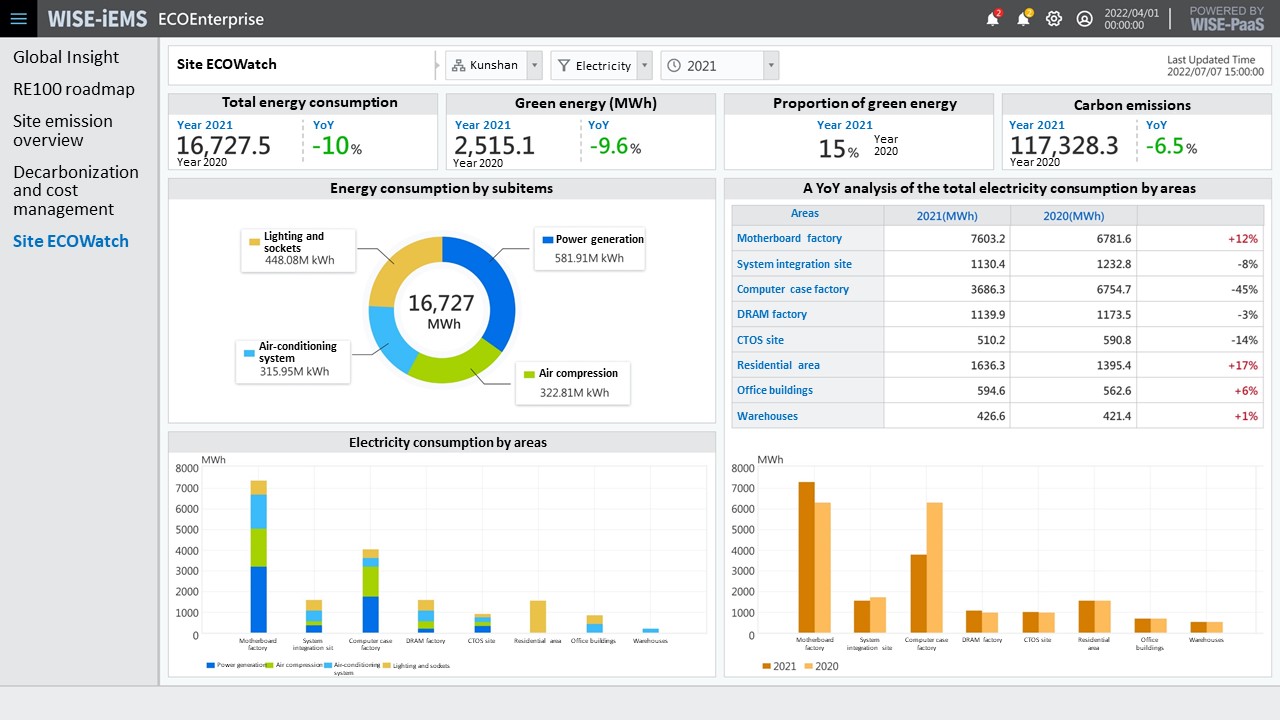This screenshot has height=720, width=1280.
Task: Click the 15% proportion of green energy
Action: (838, 149)
